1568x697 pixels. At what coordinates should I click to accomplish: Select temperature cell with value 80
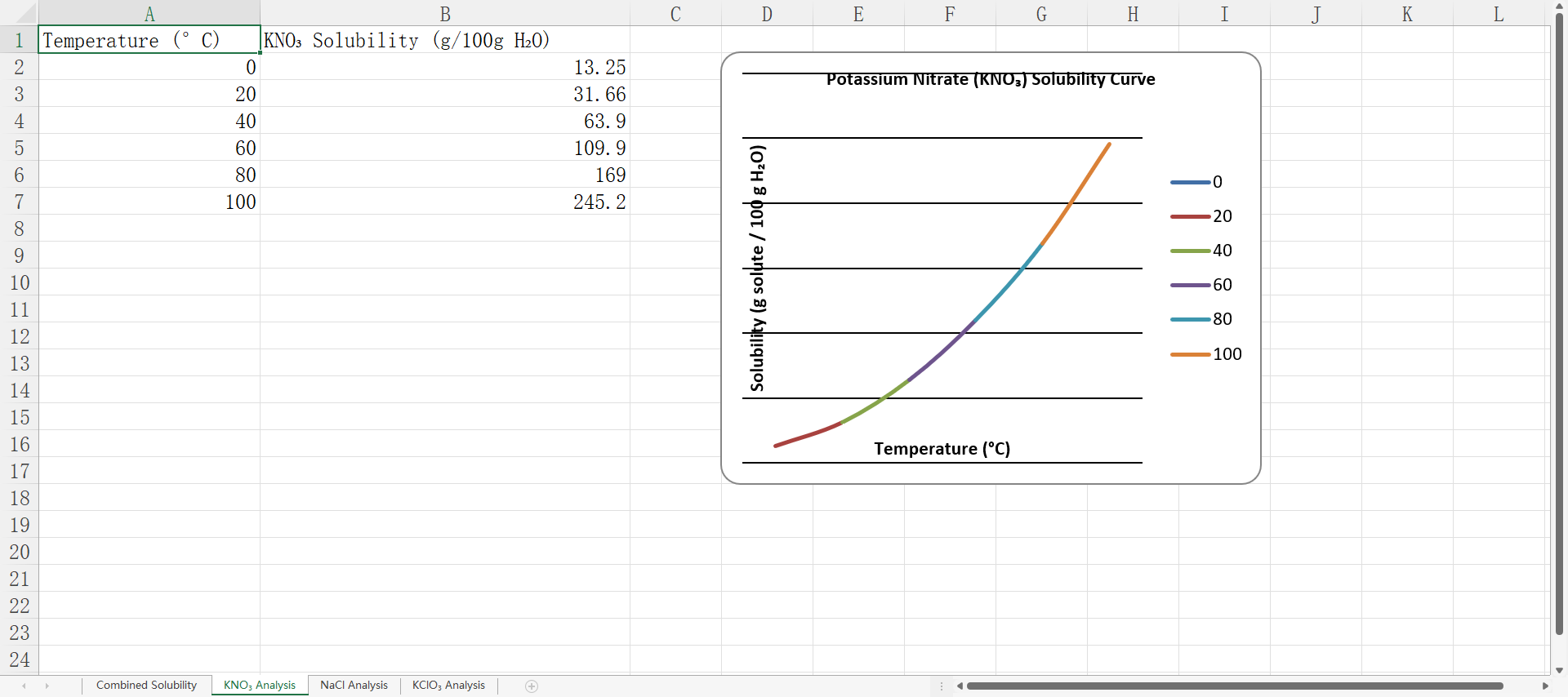point(149,175)
